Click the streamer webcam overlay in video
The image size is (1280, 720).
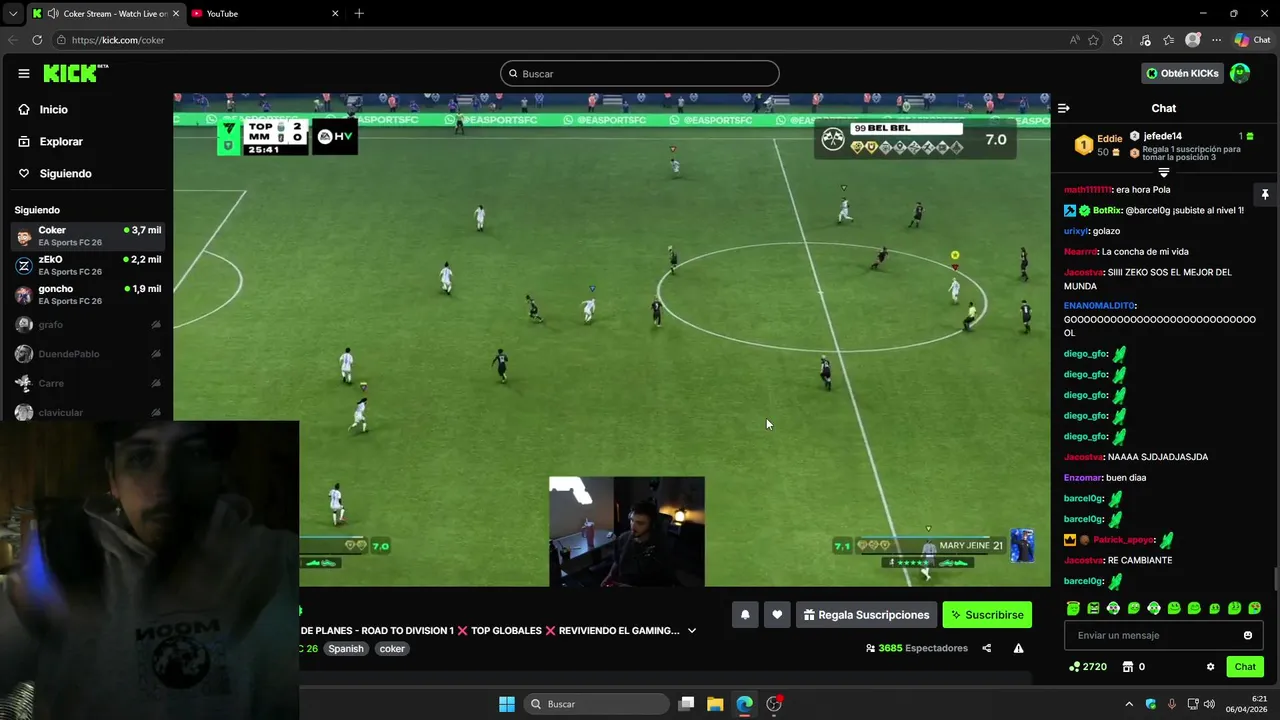coord(627,531)
